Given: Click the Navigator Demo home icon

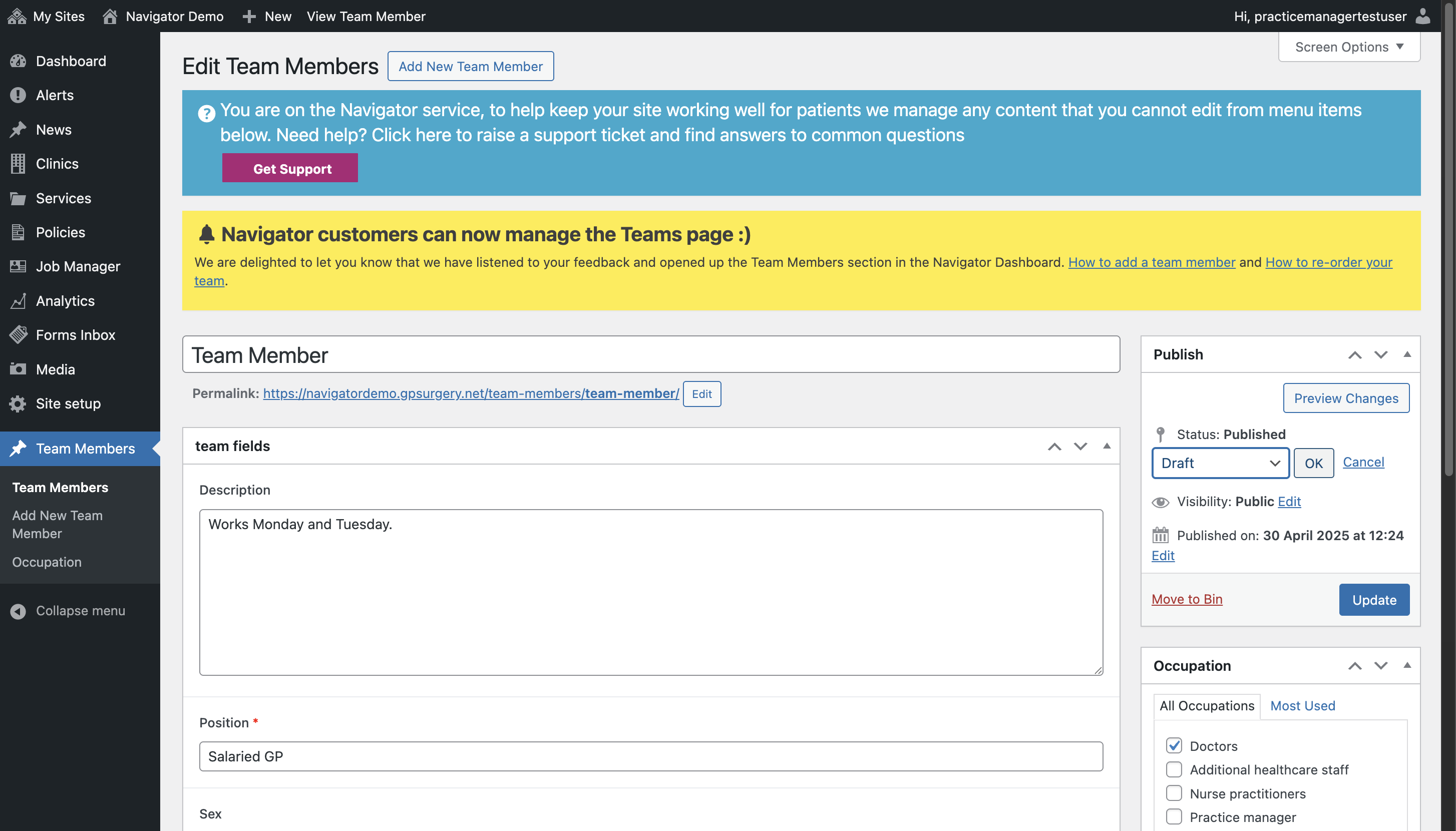Looking at the screenshot, I should point(110,16).
